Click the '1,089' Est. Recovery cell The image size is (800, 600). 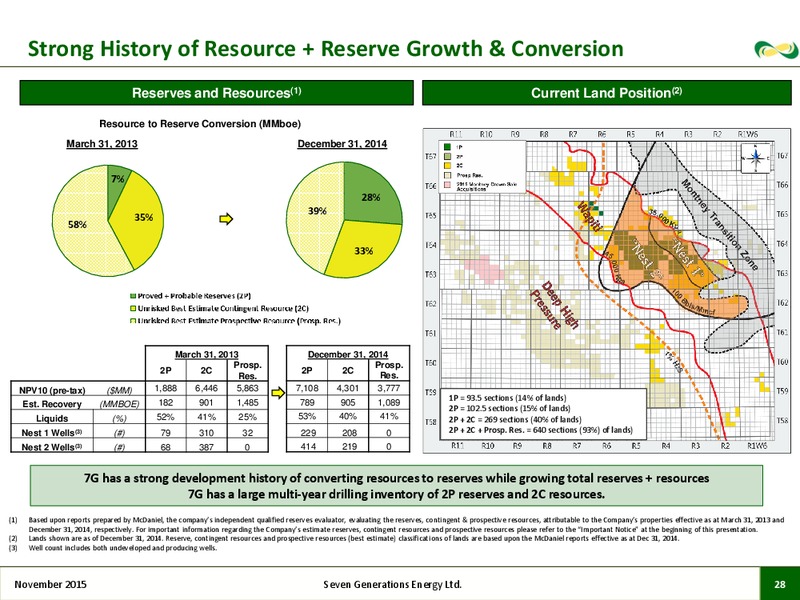point(389,403)
